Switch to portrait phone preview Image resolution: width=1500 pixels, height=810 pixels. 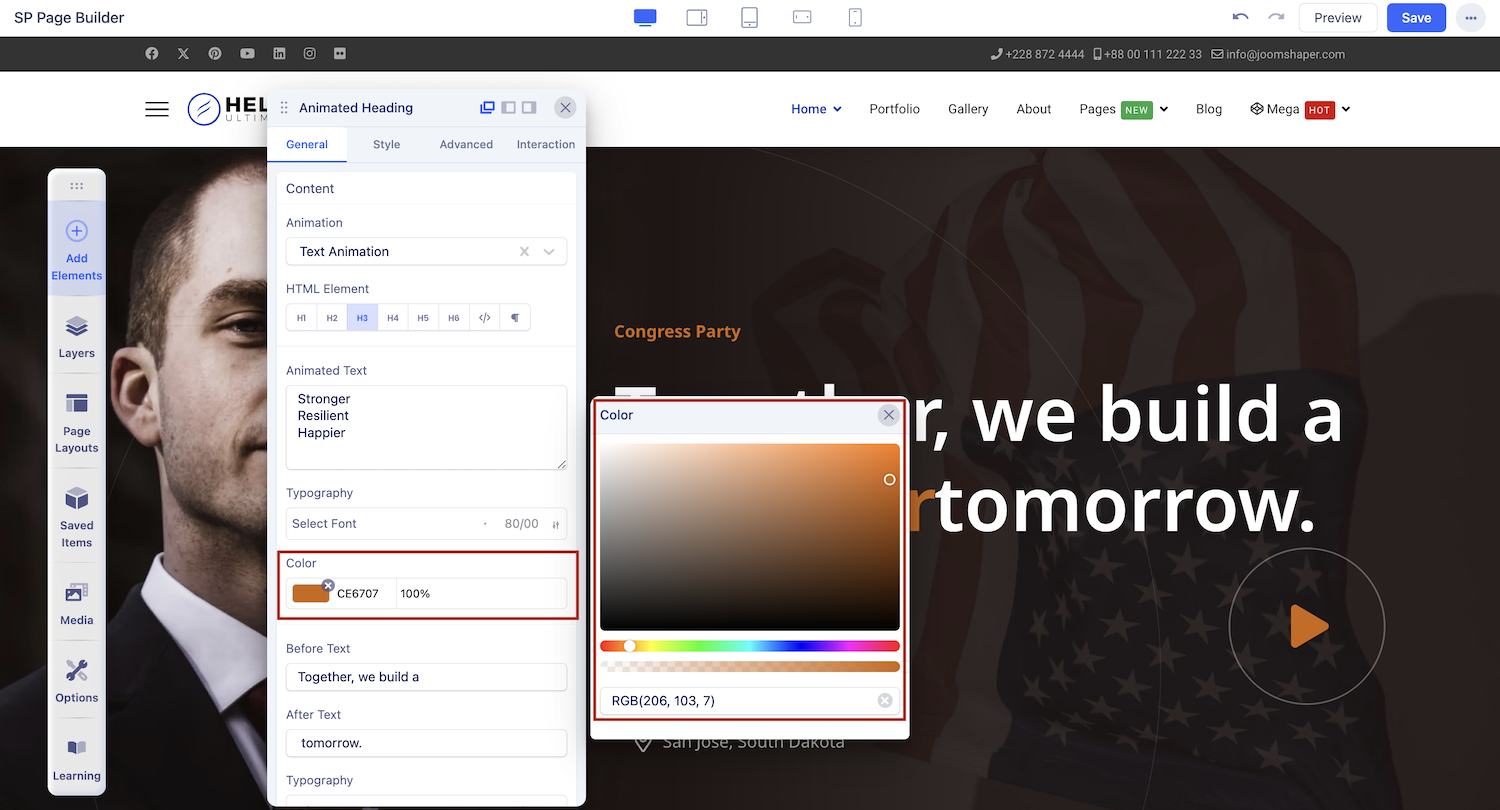pos(855,17)
